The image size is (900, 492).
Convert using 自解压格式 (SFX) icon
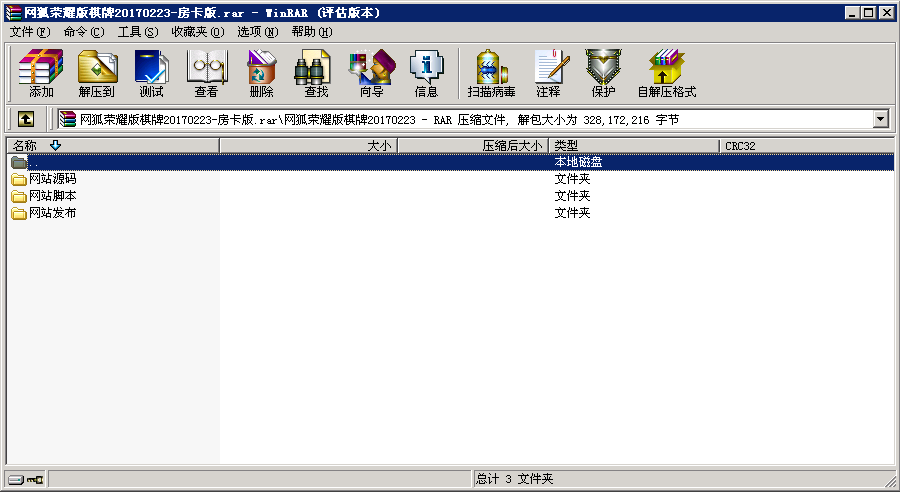(666, 74)
